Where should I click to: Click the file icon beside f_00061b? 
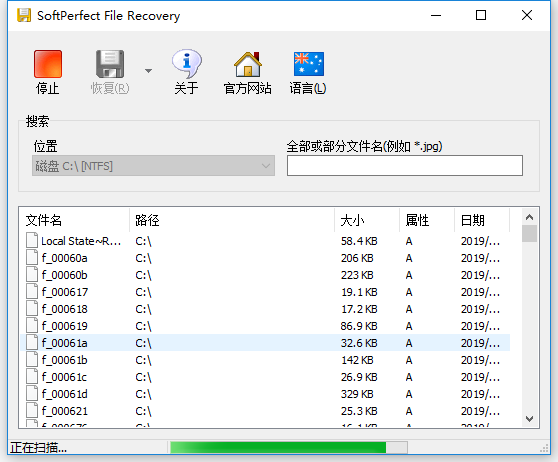(32, 359)
